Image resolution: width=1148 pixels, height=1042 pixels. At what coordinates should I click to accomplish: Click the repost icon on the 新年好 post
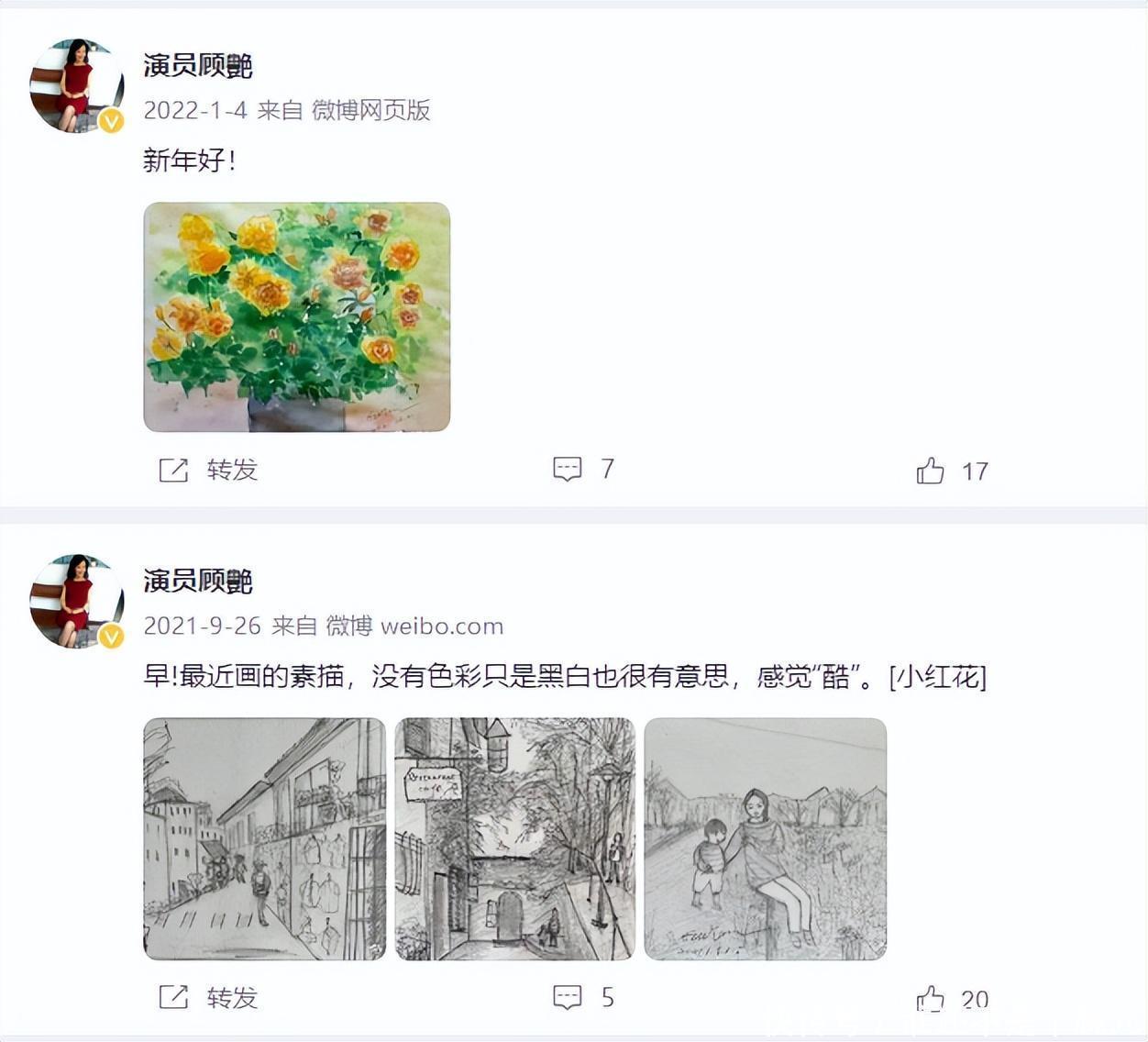point(173,471)
